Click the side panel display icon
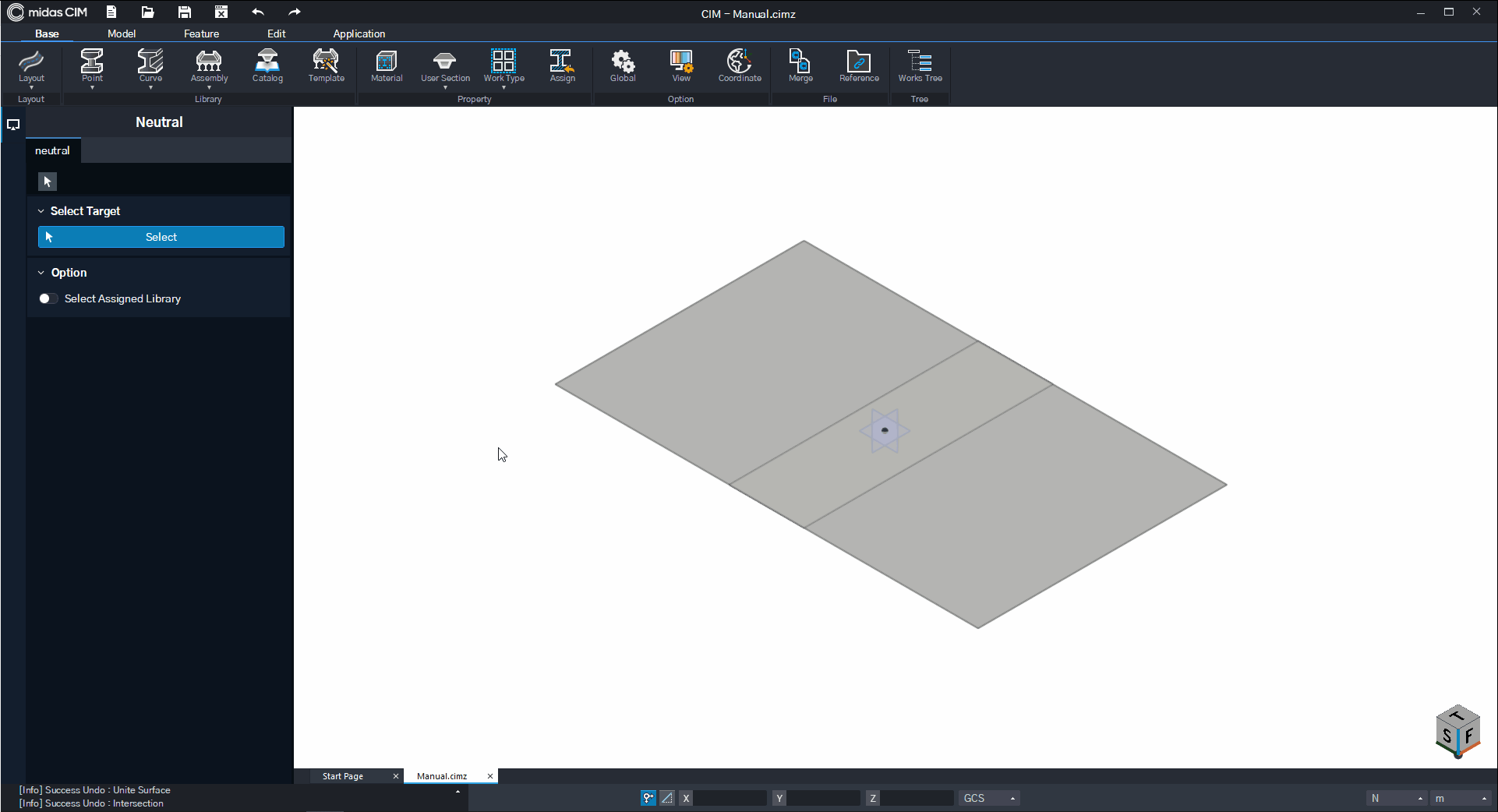The width and height of the screenshot is (1498, 812). (x=13, y=125)
